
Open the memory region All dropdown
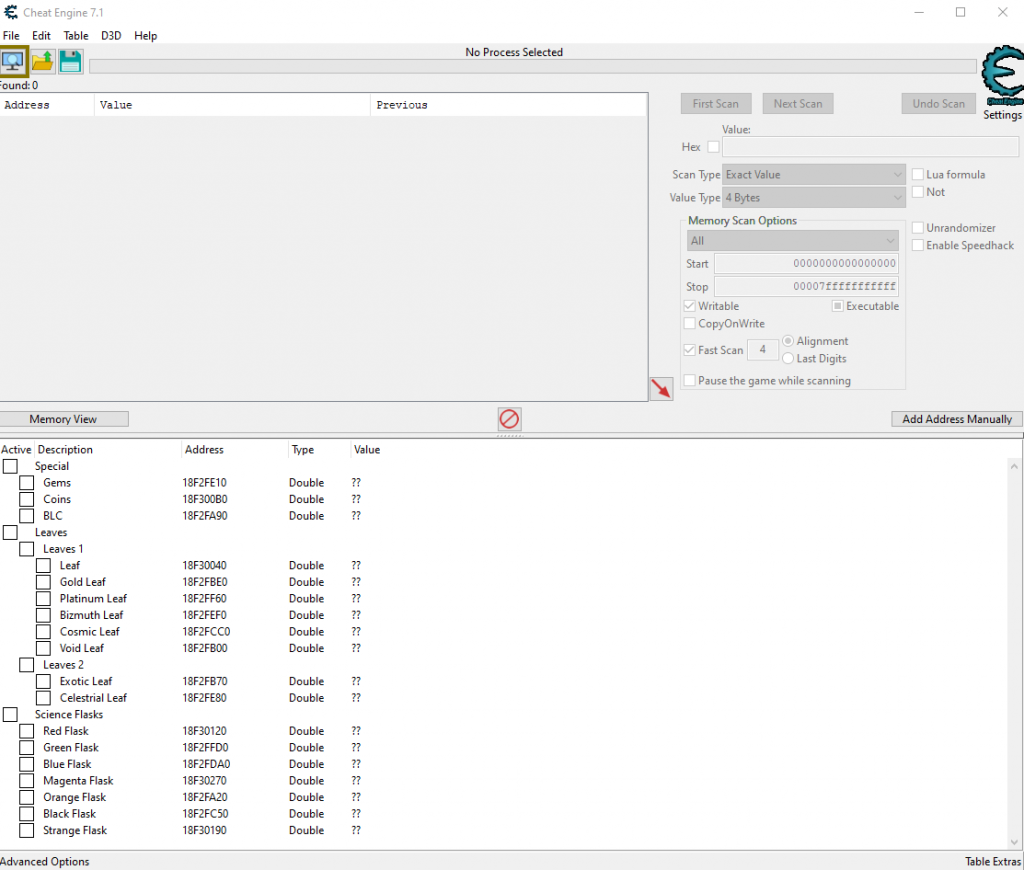coord(792,241)
